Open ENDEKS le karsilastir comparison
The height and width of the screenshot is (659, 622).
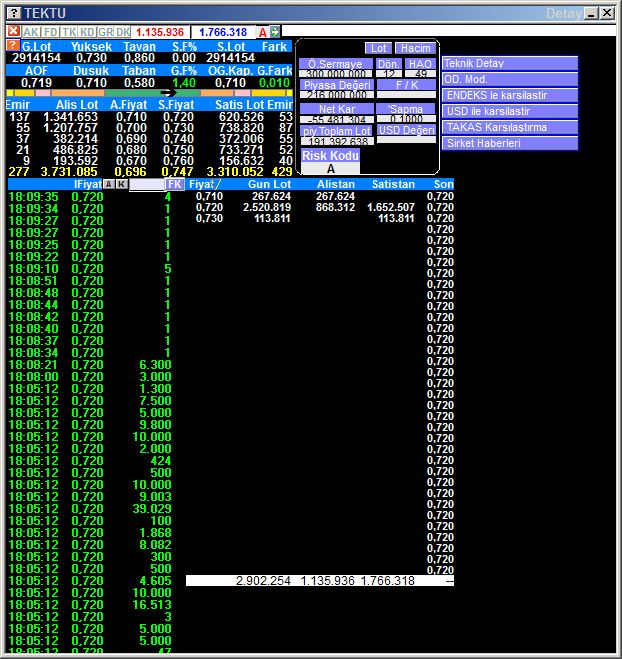(510, 95)
